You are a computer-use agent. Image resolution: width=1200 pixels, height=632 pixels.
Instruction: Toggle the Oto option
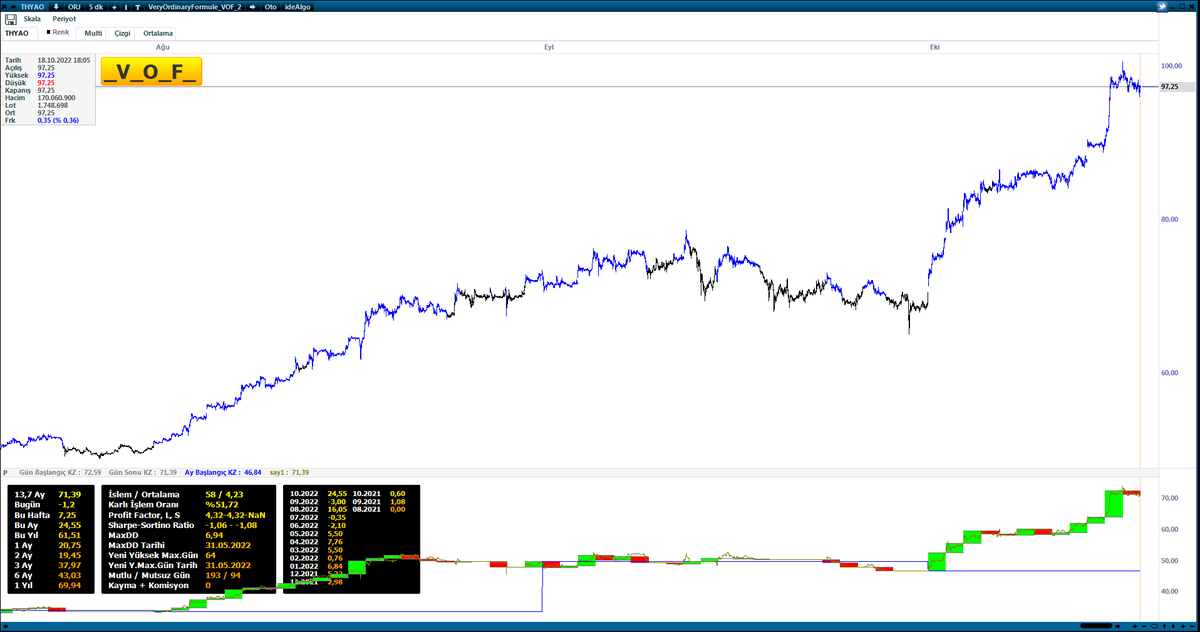coord(270,6)
